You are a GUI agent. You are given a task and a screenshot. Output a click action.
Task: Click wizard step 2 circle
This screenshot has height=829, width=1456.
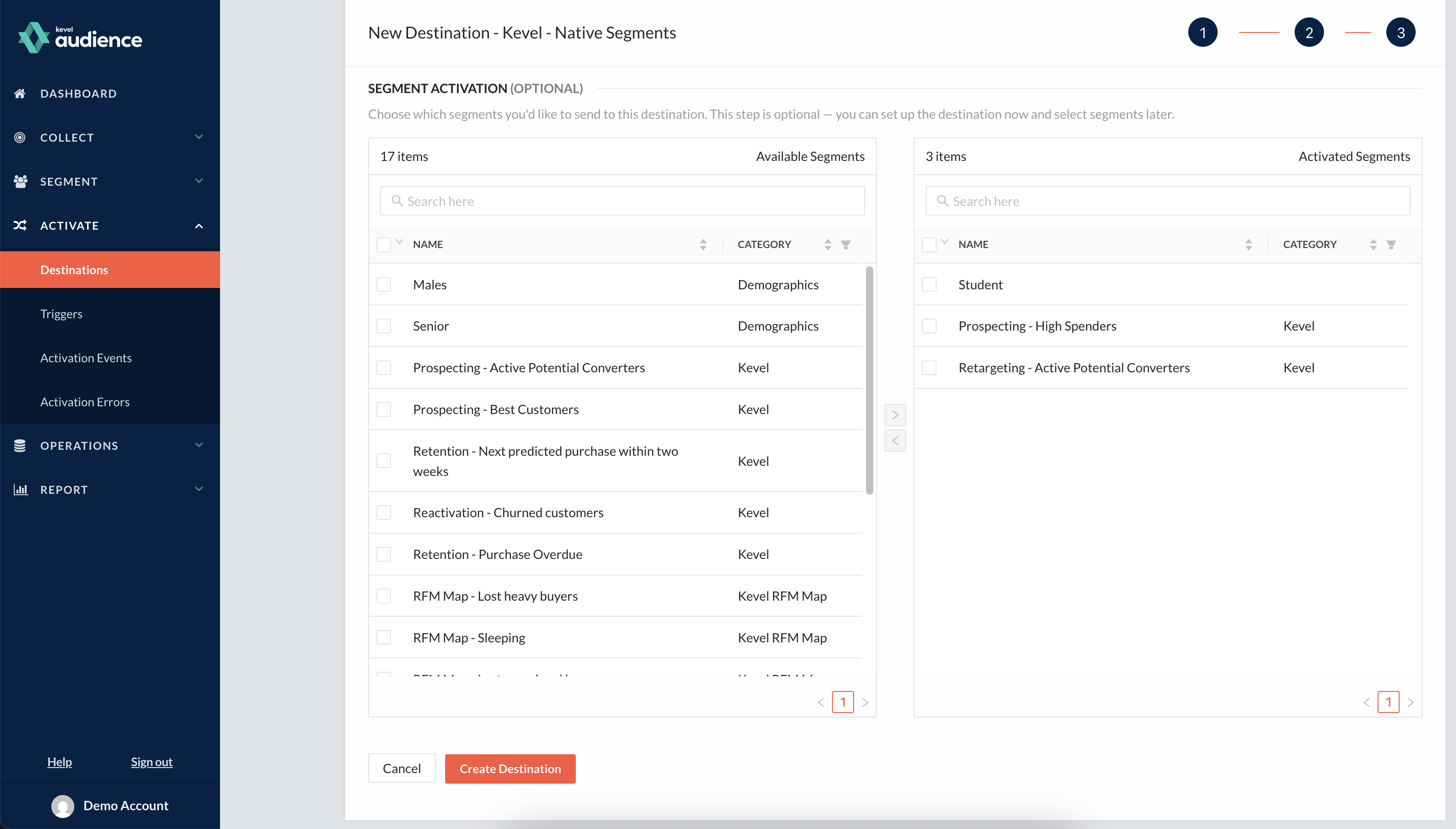tap(1309, 33)
